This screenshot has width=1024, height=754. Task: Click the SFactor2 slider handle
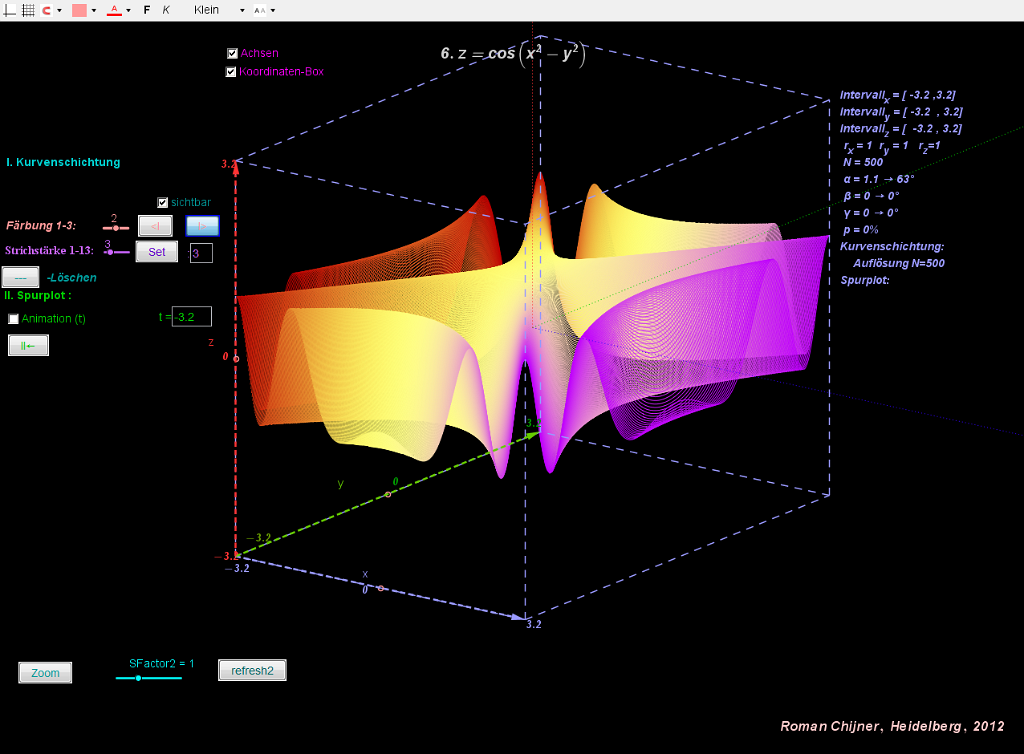click(138, 678)
